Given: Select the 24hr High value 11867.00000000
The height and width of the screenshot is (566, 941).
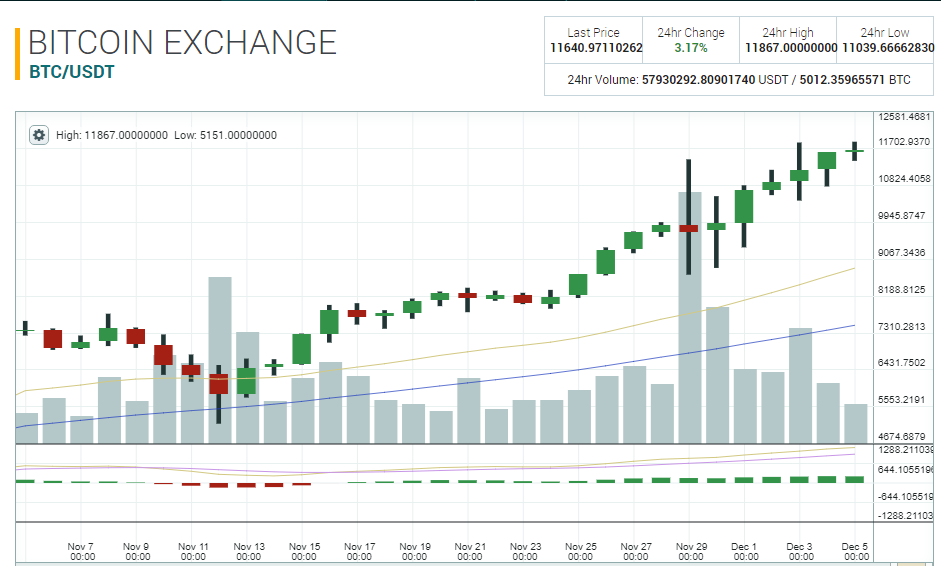Looking at the screenshot, I should [x=791, y=48].
